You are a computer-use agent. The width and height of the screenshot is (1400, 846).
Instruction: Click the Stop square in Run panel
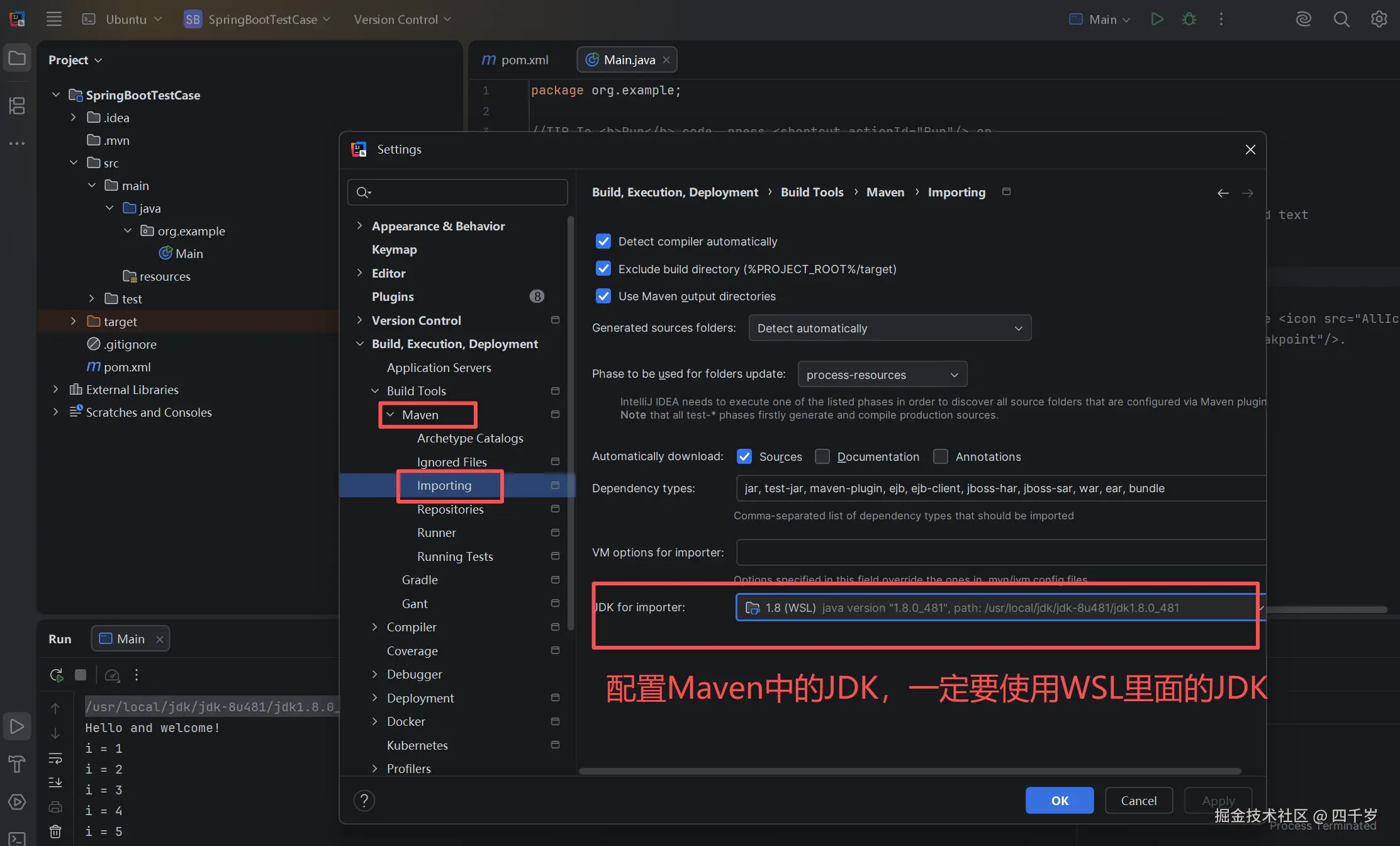[81, 675]
